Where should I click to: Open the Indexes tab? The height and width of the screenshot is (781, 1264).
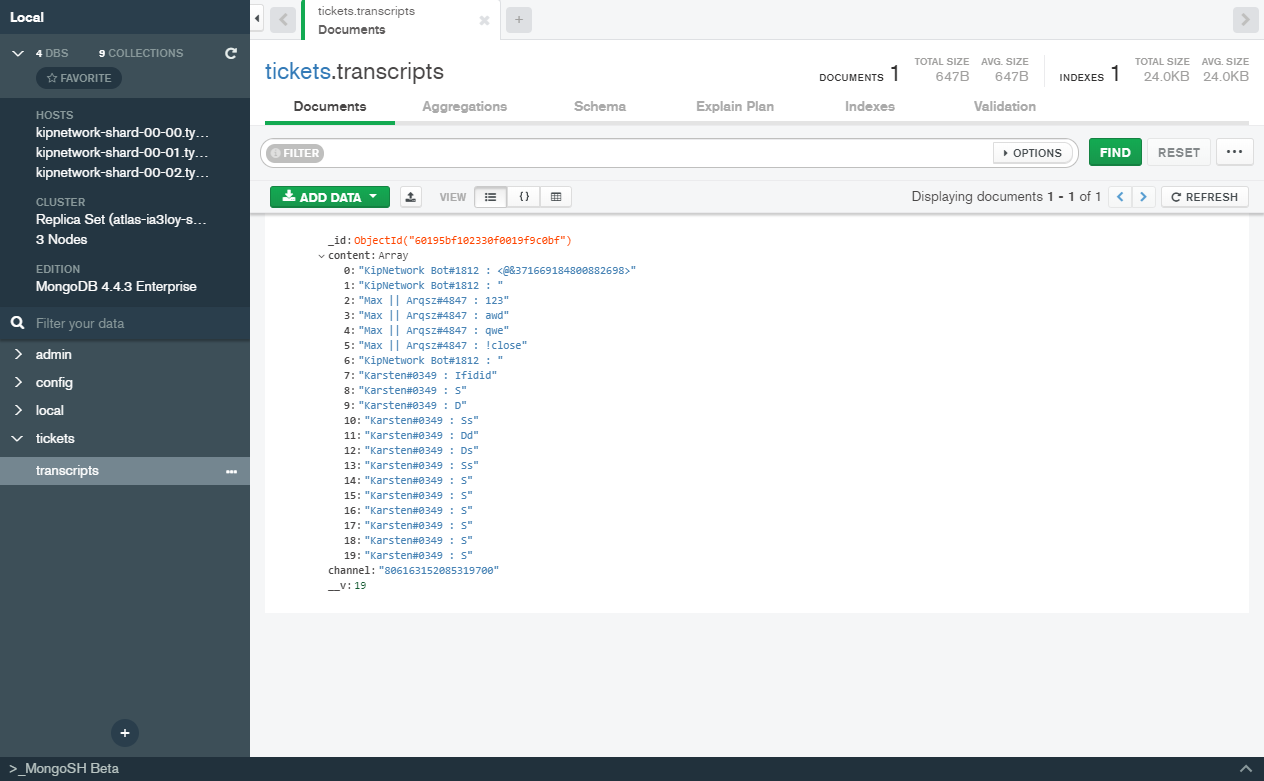coord(869,106)
